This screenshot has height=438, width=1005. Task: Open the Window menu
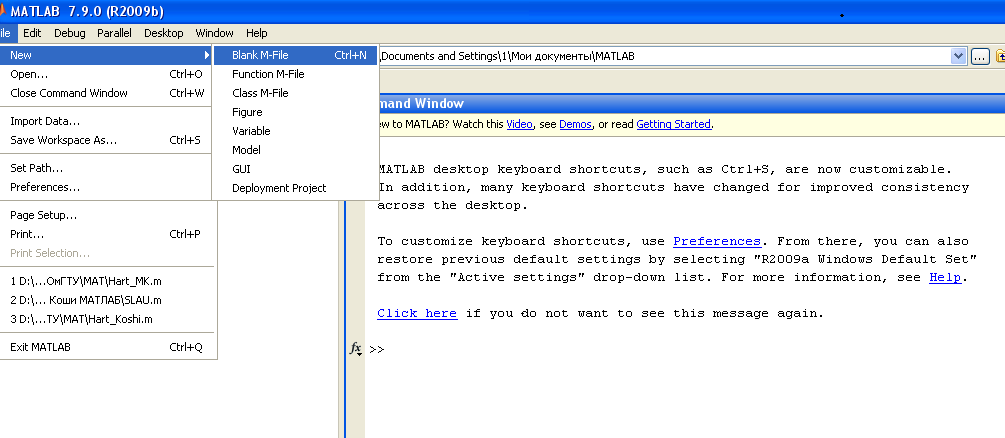215,33
